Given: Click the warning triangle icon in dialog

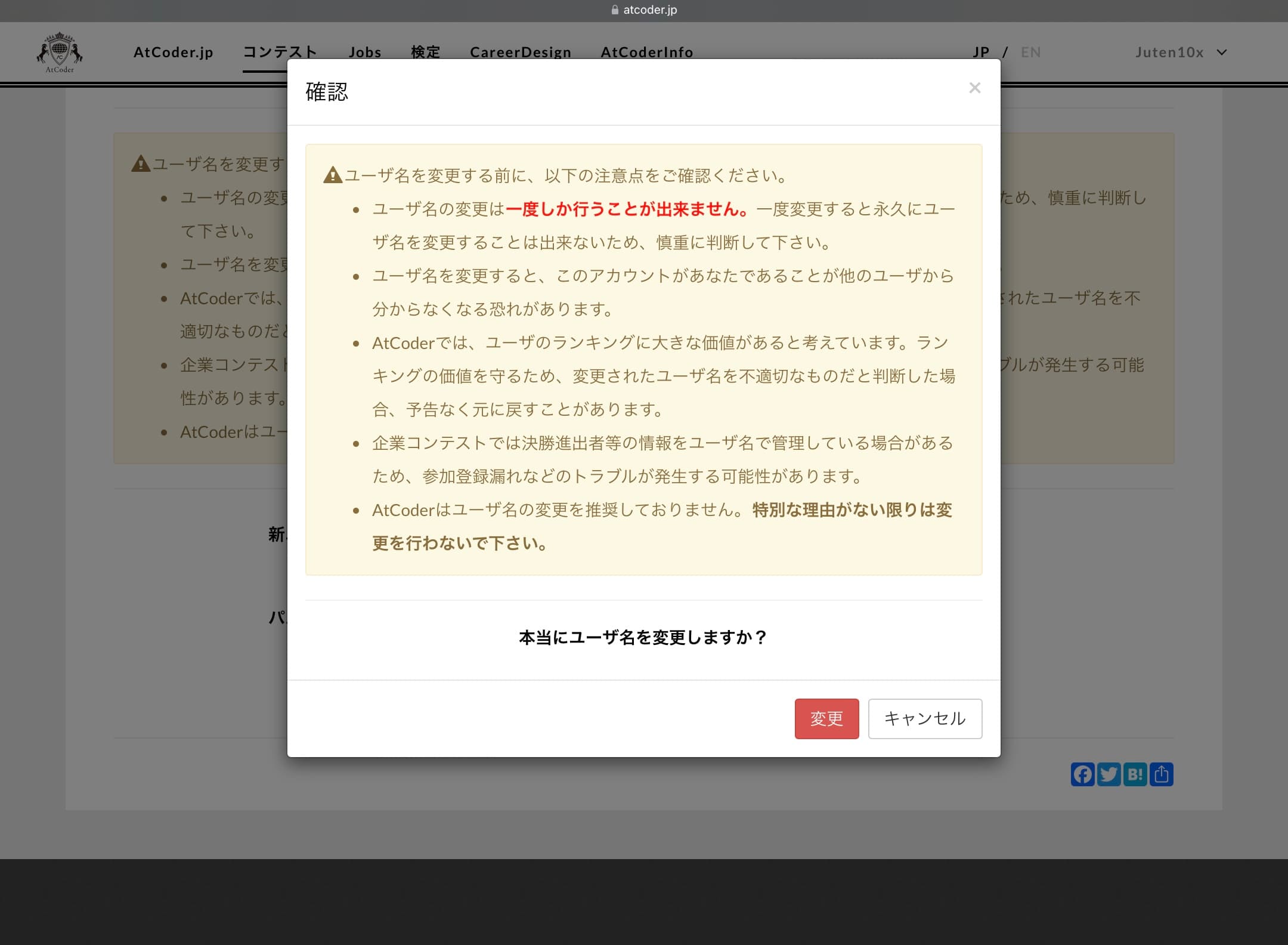Looking at the screenshot, I should click(x=333, y=175).
